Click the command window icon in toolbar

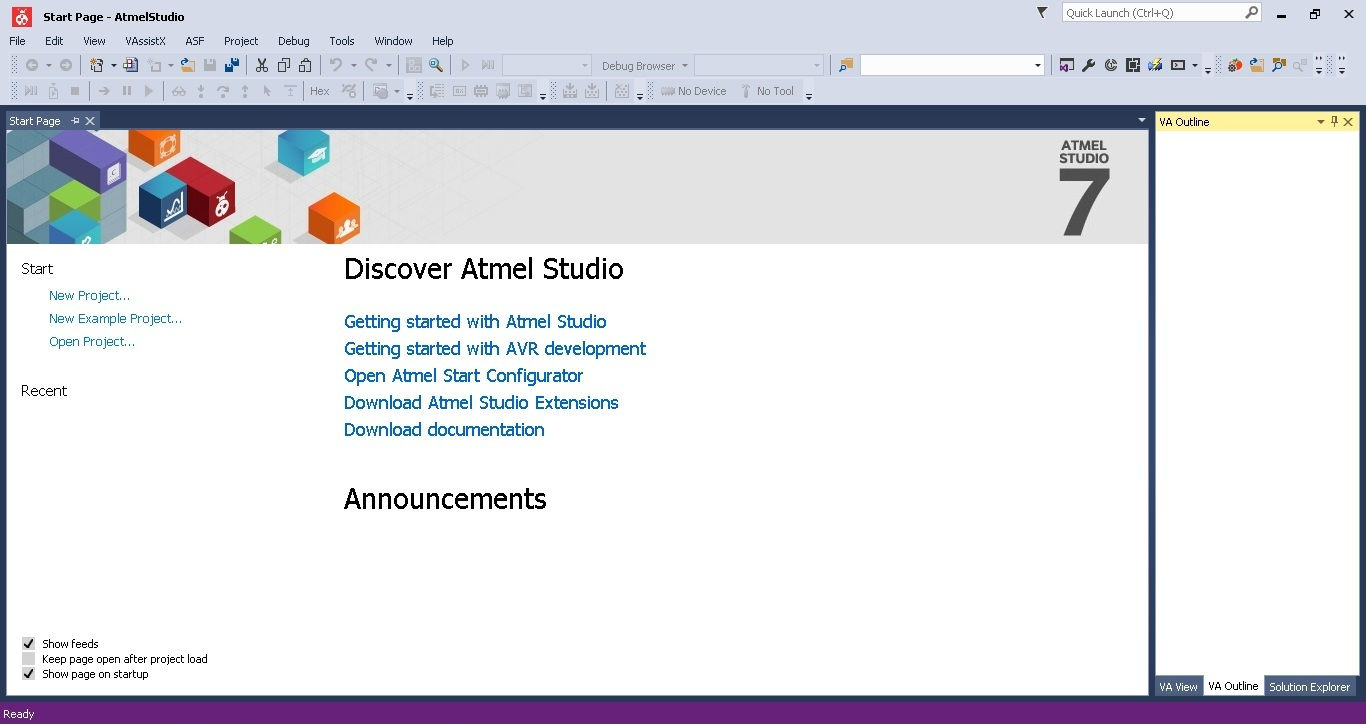coord(1178,65)
